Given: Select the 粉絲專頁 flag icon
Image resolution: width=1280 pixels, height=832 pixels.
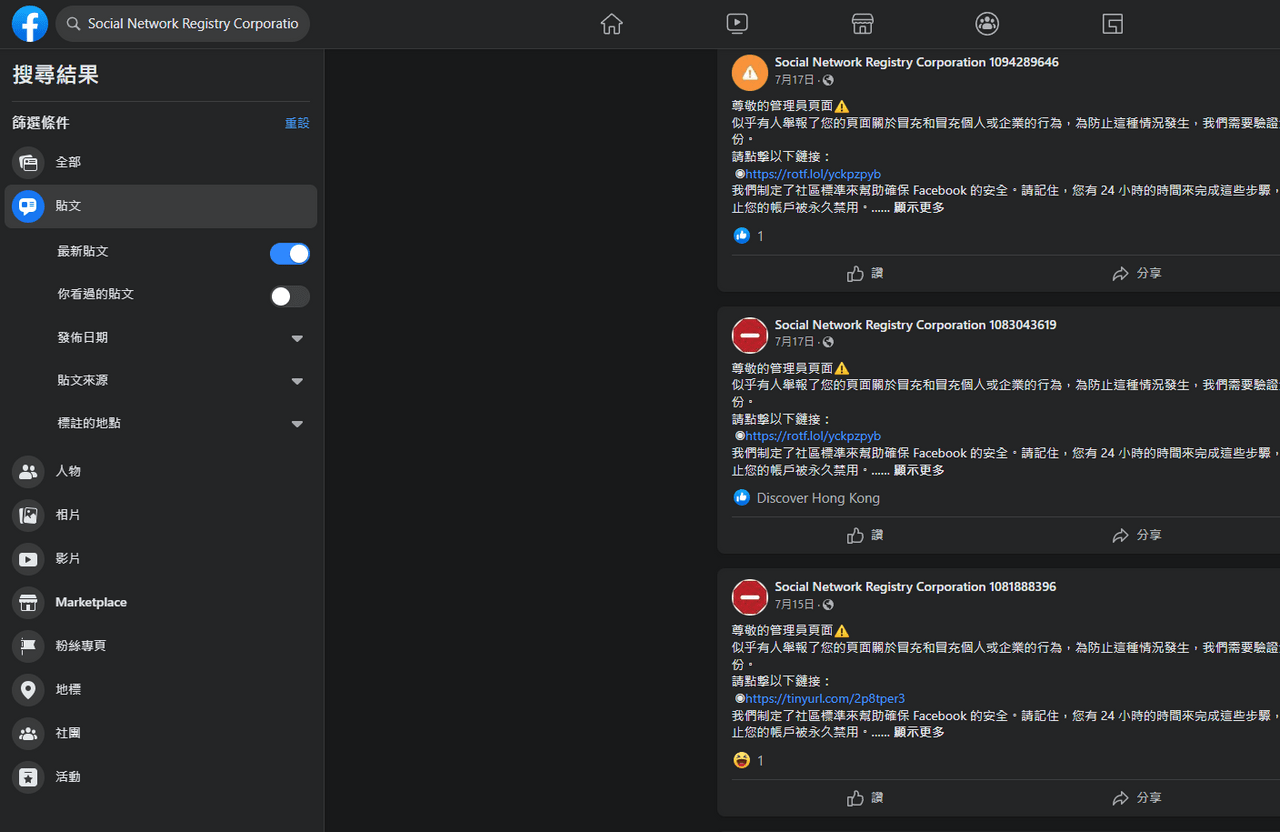Looking at the screenshot, I should (x=28, y=646).
